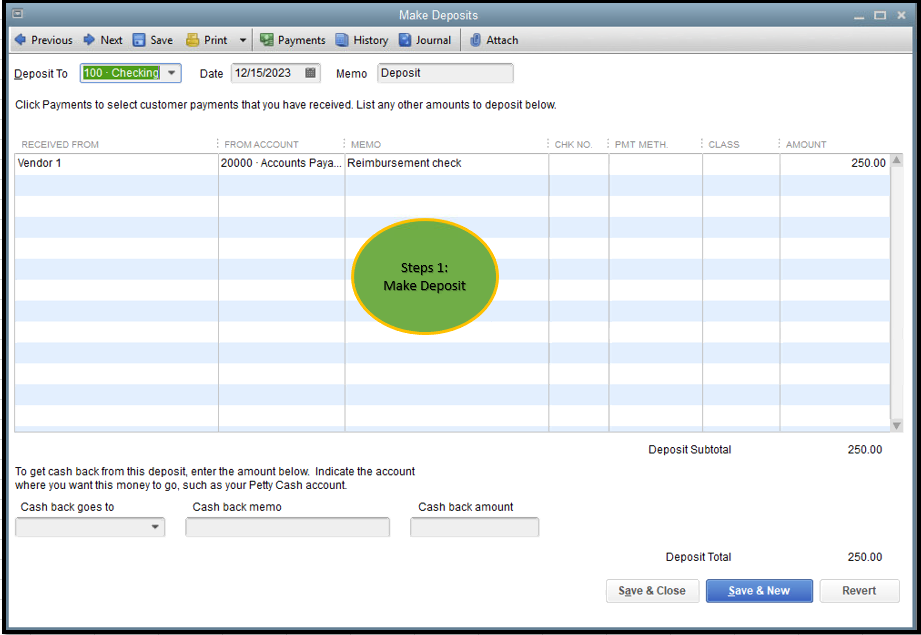Viewport: 921px width, 635px height.
Task: Maximize the Make Deposits window
Action: [x=880, y=15]
